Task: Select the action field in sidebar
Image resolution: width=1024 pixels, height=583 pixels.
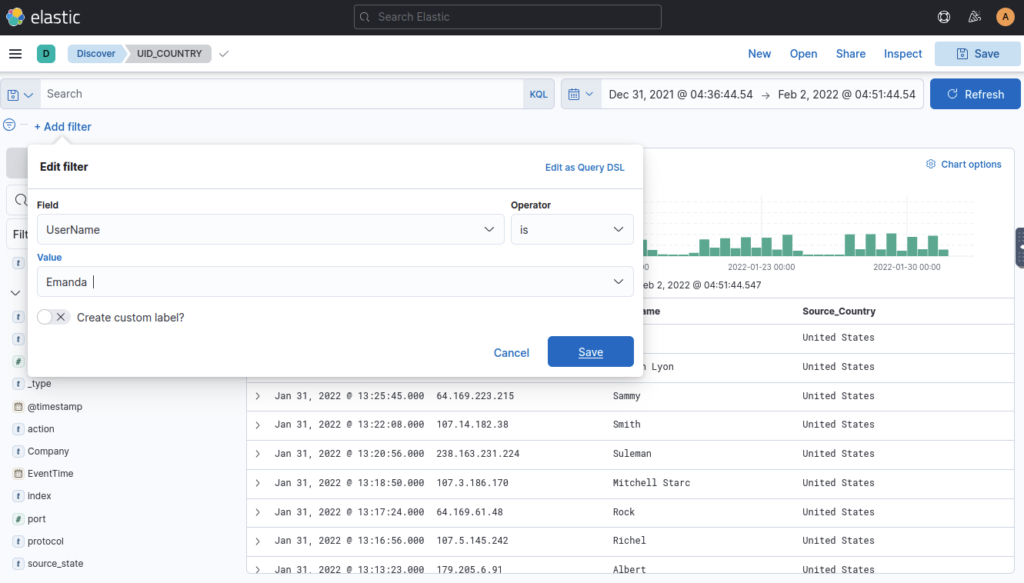Action: pyautogui.click(x=40, y=429)
